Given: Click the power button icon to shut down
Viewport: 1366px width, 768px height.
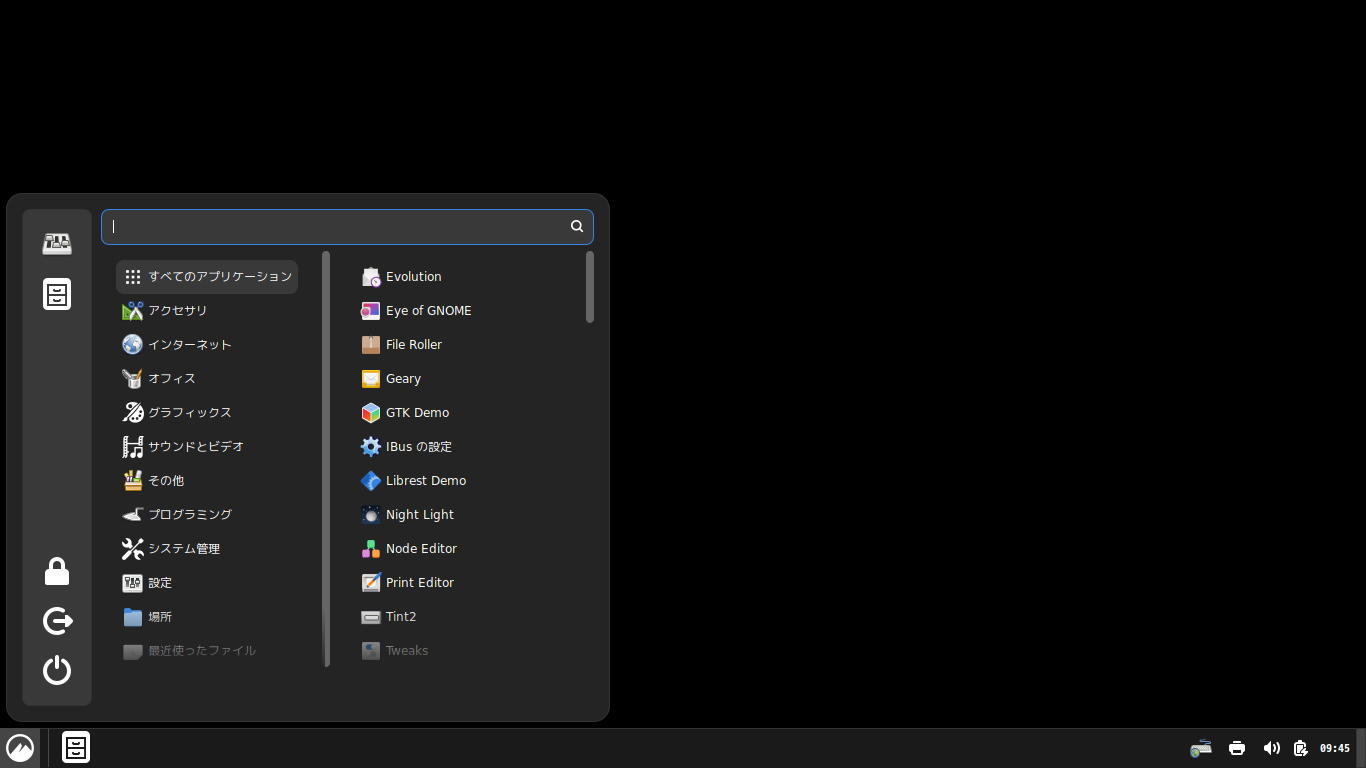Looking at the screenshot, I should click(57, 670).
